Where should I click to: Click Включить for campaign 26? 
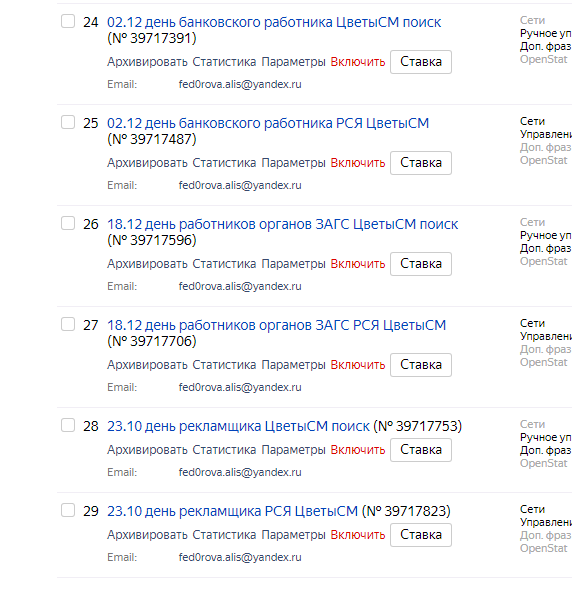[x=358, y=264]
